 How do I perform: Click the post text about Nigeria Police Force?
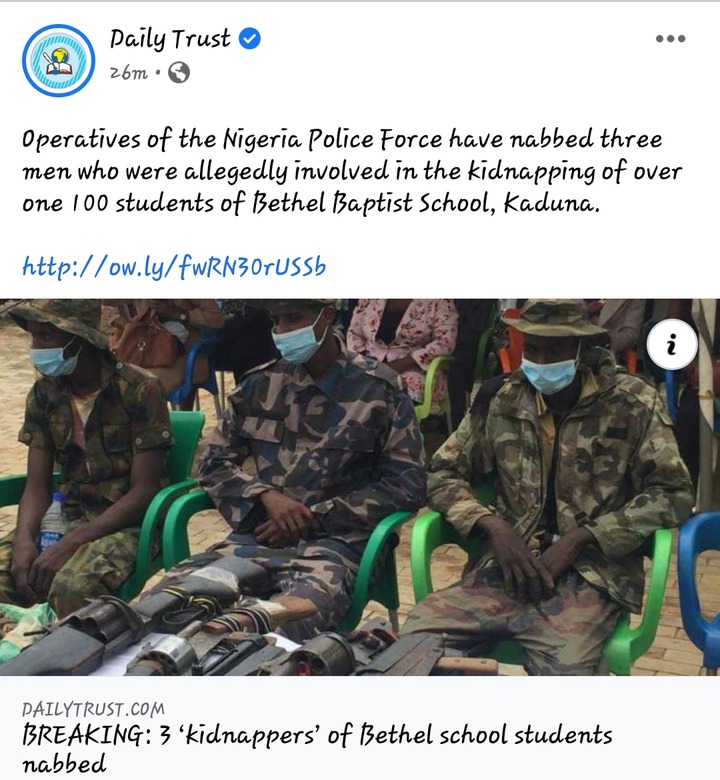[351, 171]
